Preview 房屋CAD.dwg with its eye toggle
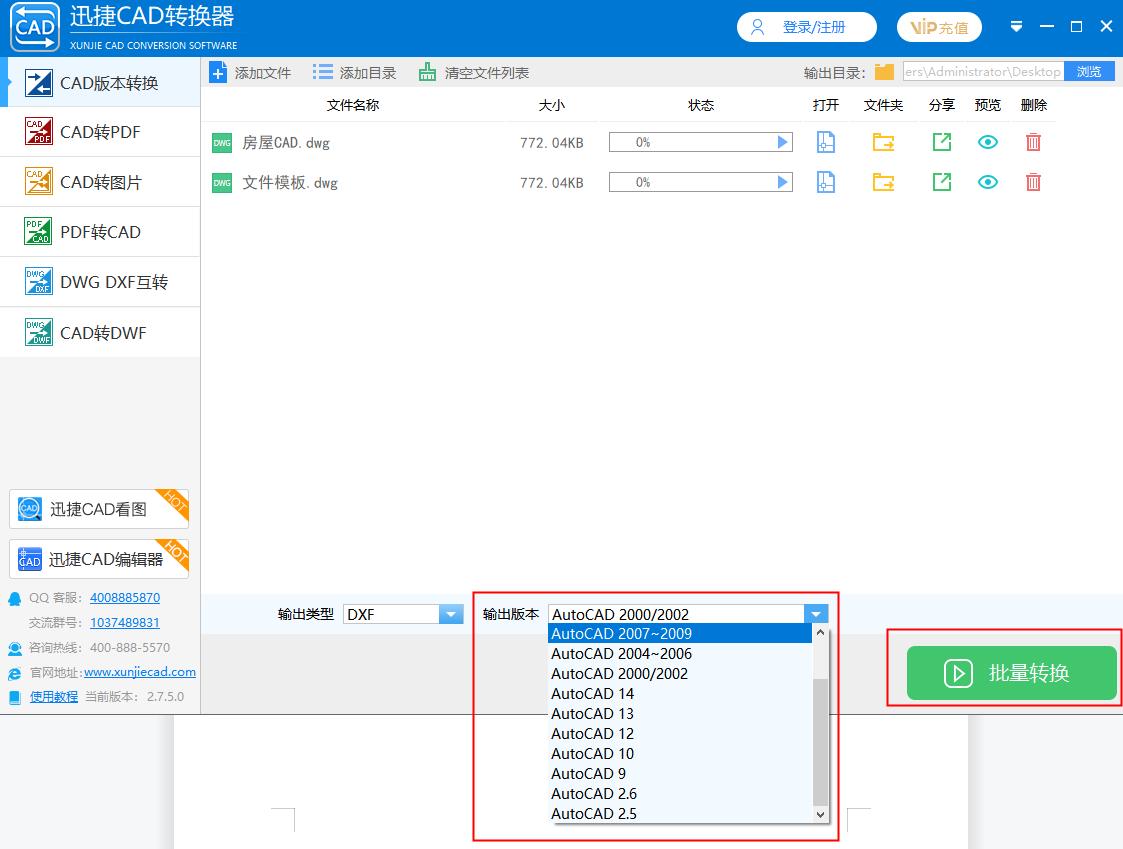Image resolution: width=1123 pixels, height=849 pixels. [x=988, y=142]
